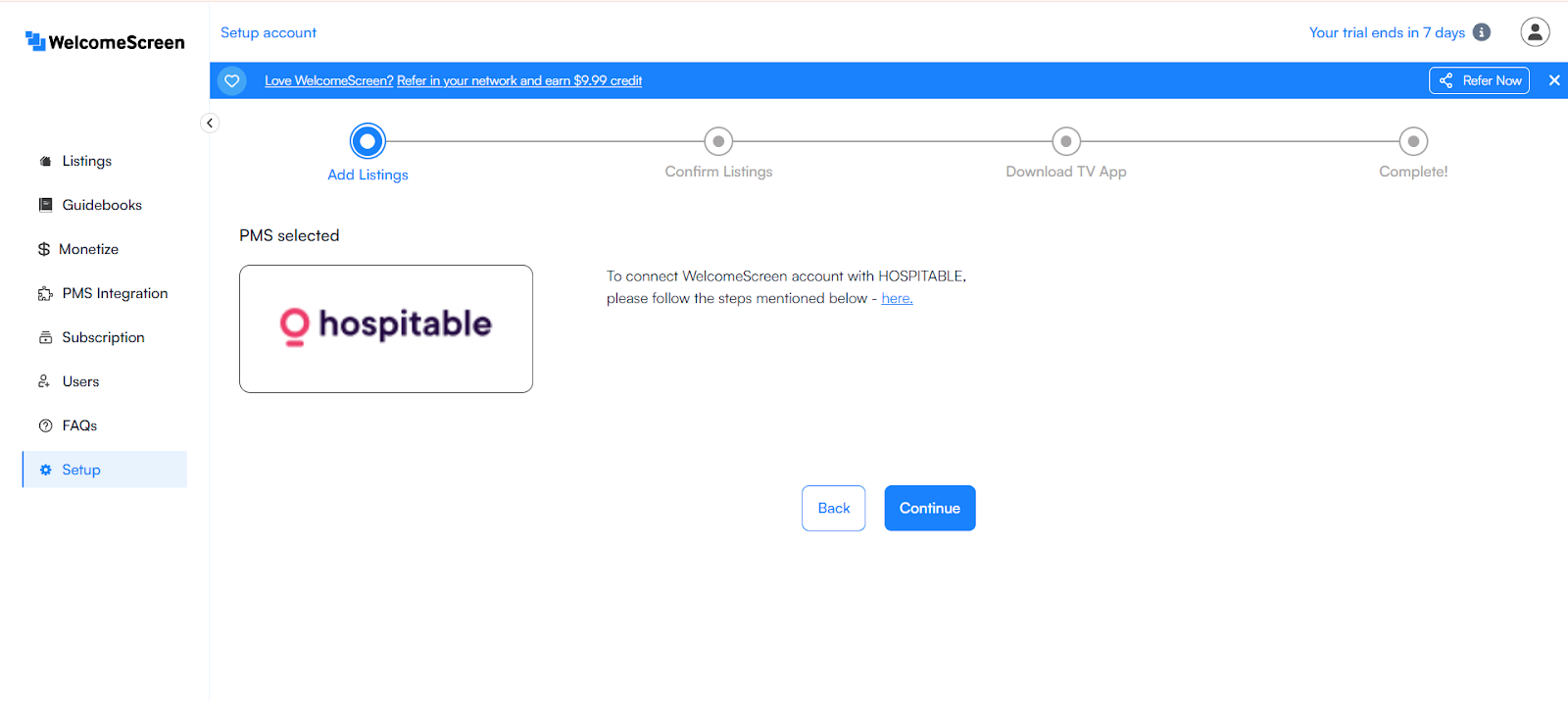This screenshot has width=1568, height=701.
Task: Click the share icon in Refer Now
Action: click(1445, 80)
